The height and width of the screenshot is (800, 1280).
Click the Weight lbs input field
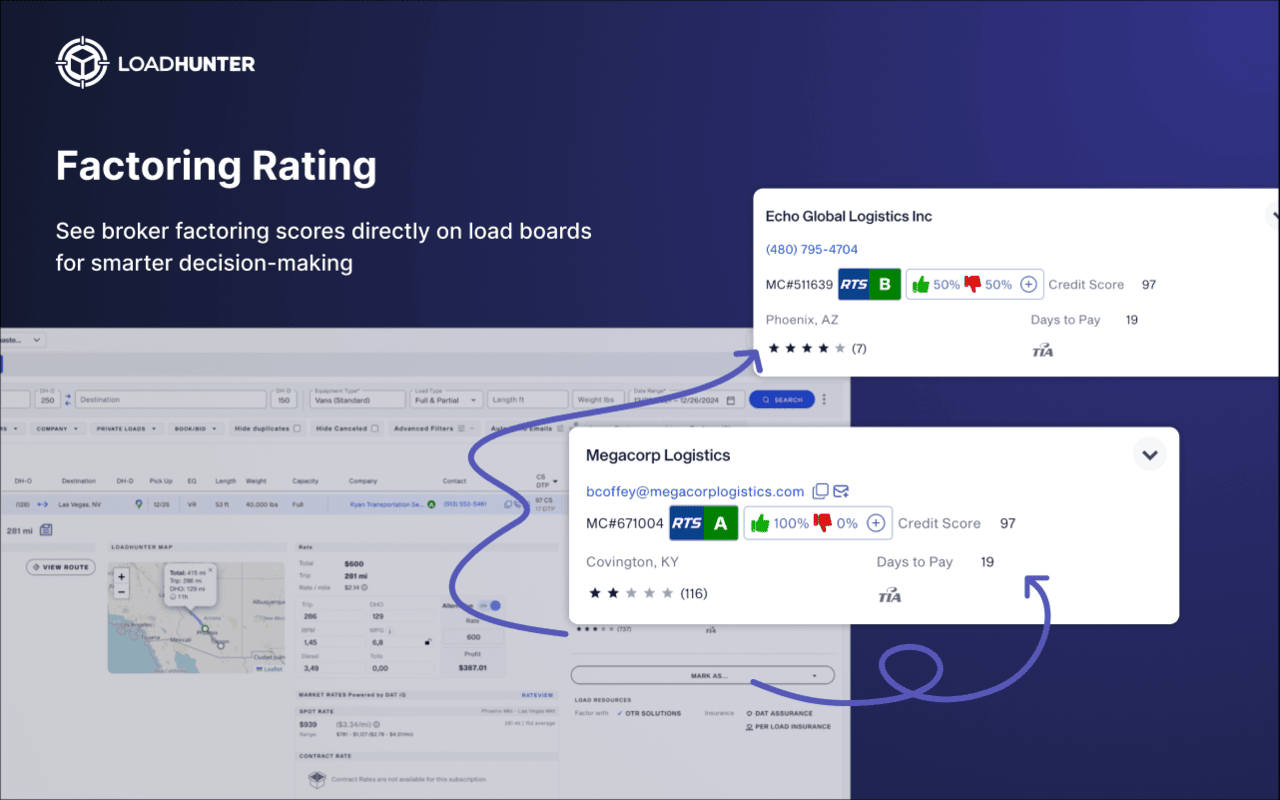coord(596,400)
